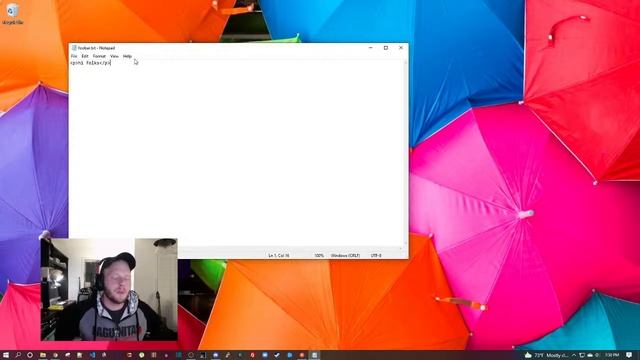Open OneDrive cloud tray icon

coord(590,355)
